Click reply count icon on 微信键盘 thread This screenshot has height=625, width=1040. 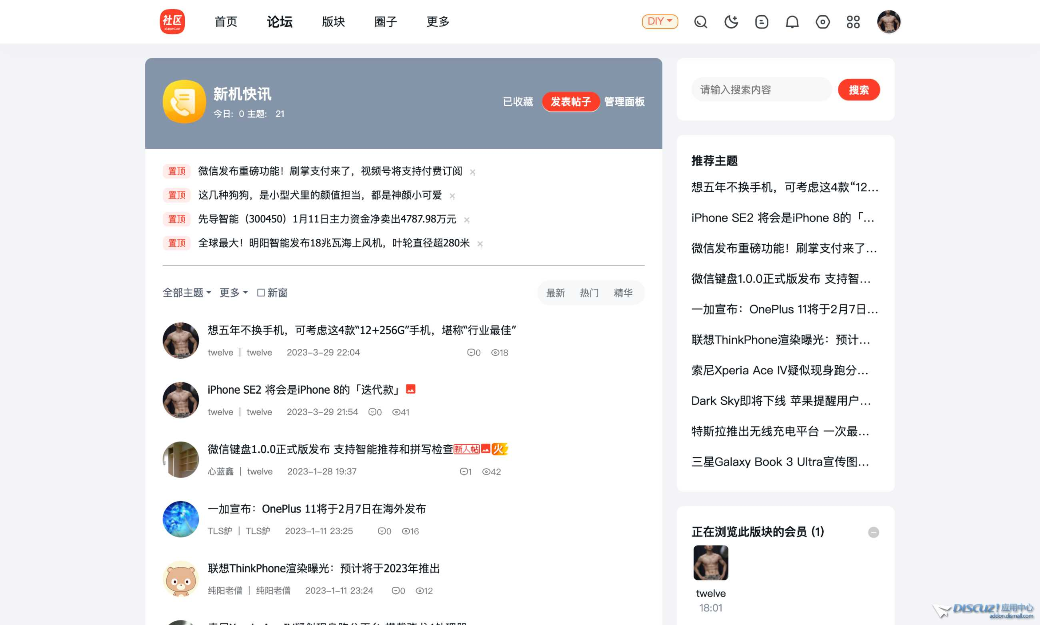465,472
